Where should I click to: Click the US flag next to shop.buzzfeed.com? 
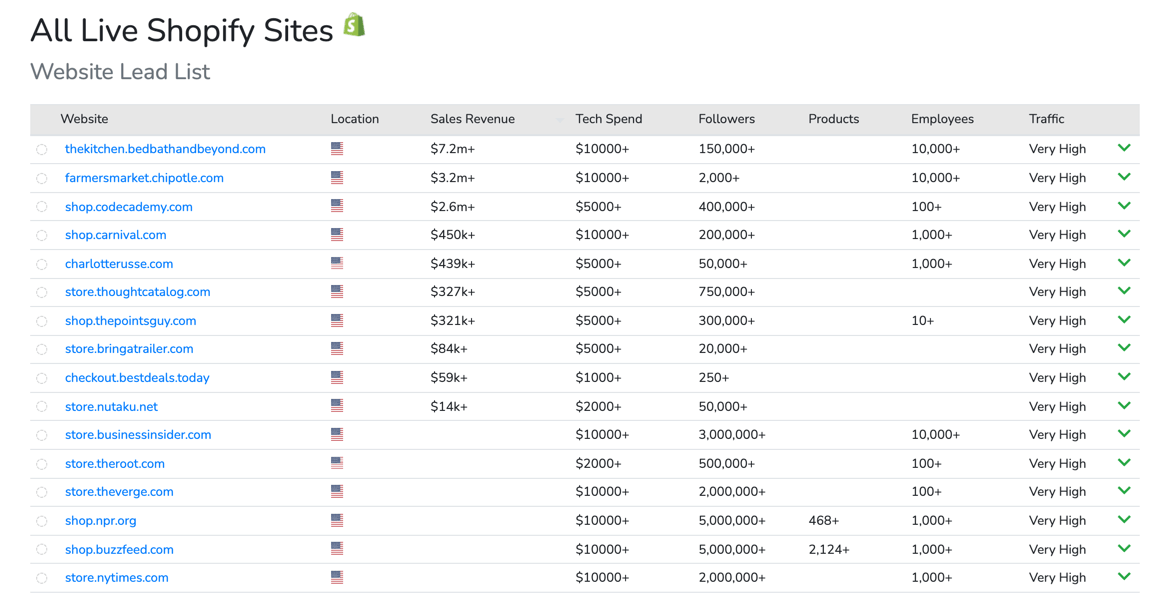[x=336, y=548]
